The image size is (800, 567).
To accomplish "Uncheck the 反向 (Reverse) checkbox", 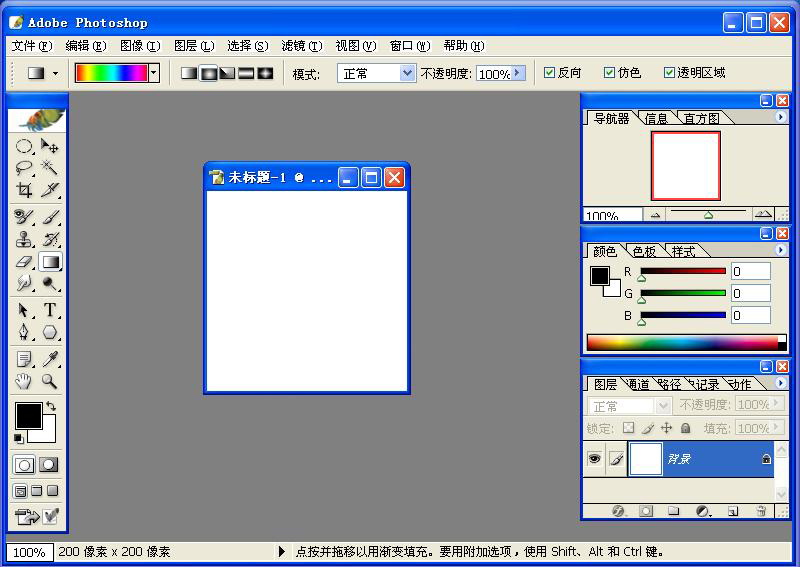I will click(x=549, y=73).
